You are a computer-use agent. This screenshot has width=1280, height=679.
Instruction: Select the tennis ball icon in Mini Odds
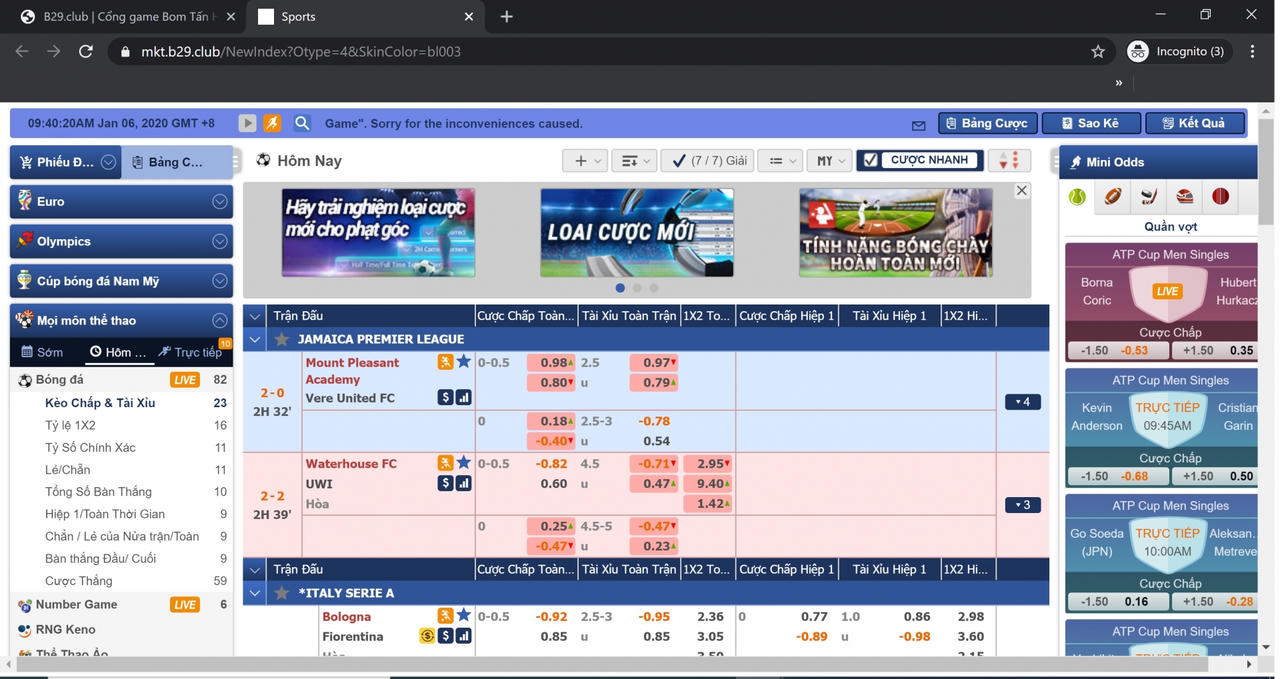click(1077, 196)
